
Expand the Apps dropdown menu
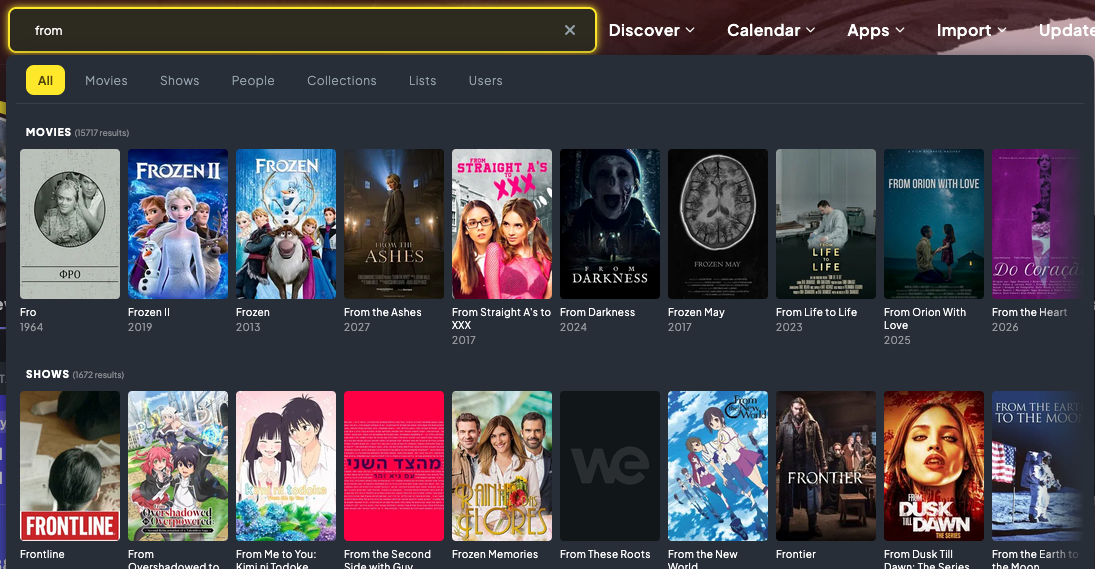(876, 30)
